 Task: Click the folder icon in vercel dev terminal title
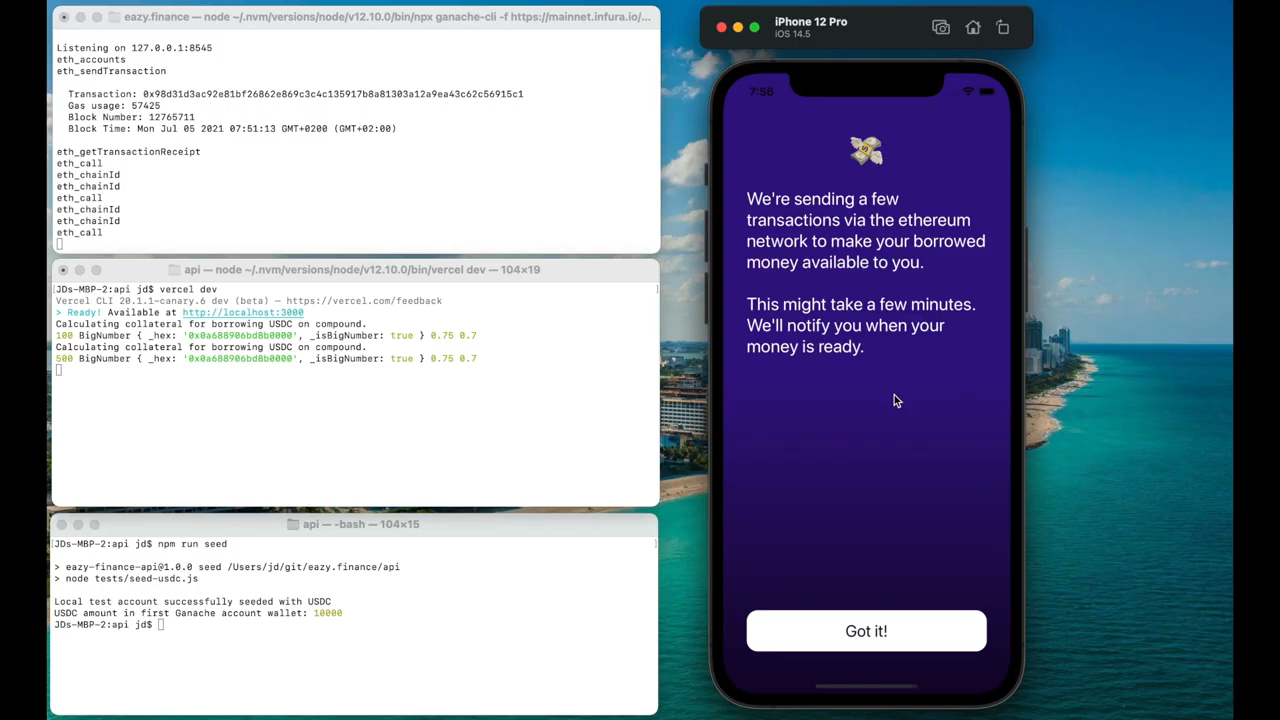pos(175,270)
